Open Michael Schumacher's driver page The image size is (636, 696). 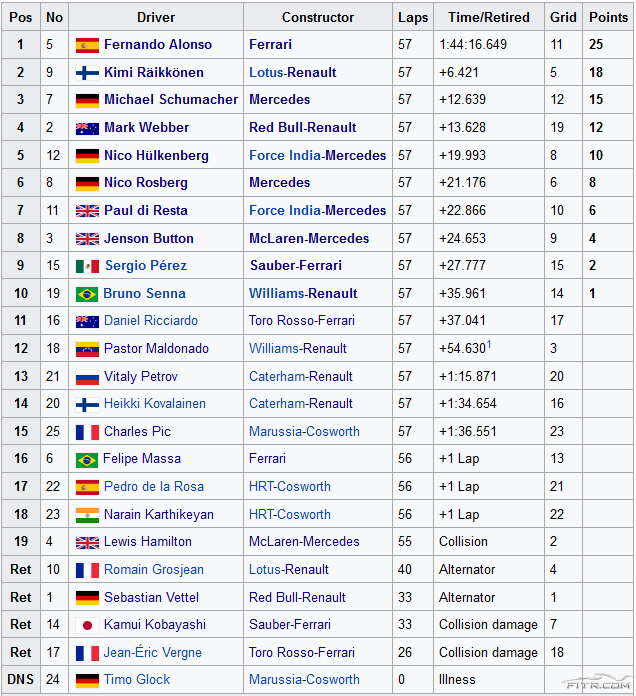tap(171, 100)
